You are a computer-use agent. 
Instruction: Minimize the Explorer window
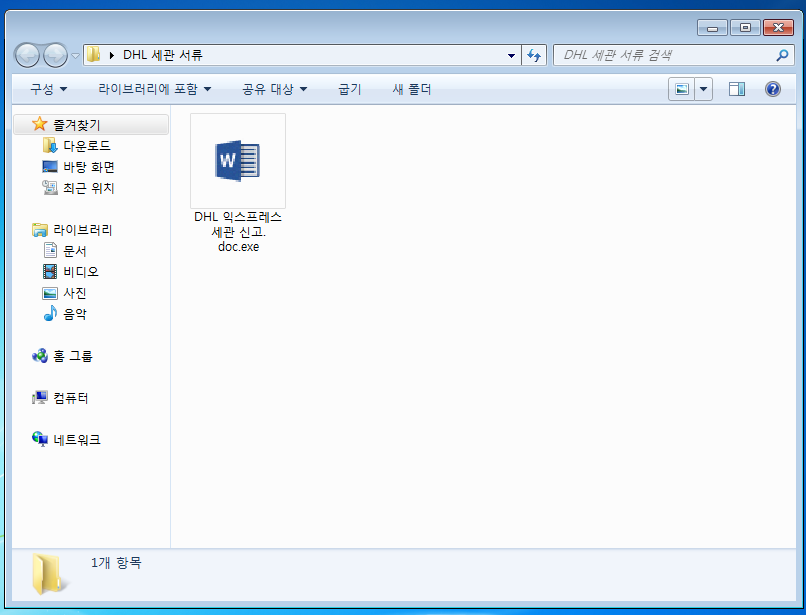point(712,28)
